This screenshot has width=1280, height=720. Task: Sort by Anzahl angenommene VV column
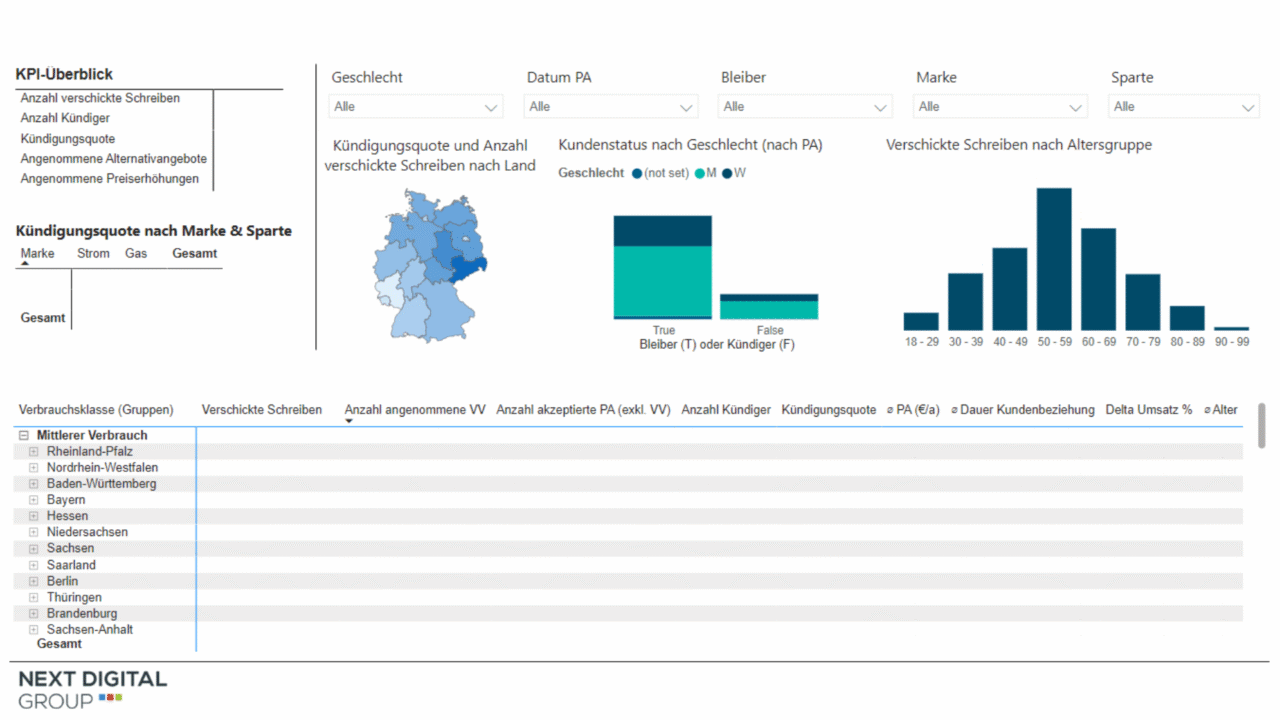pyautogui.click(x=414, y=410)
